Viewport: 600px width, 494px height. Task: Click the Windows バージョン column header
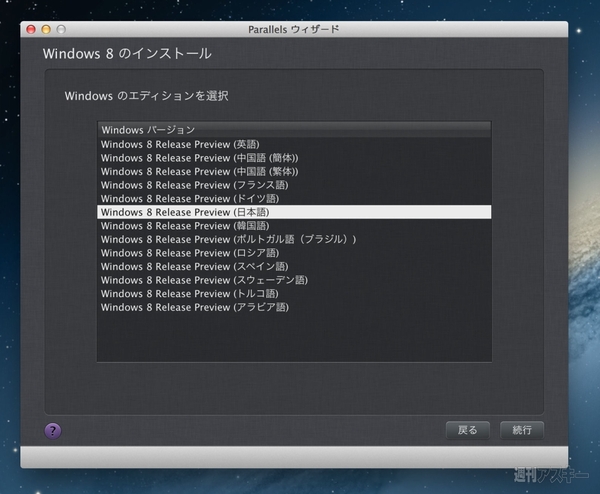click(x=294, y=130)
